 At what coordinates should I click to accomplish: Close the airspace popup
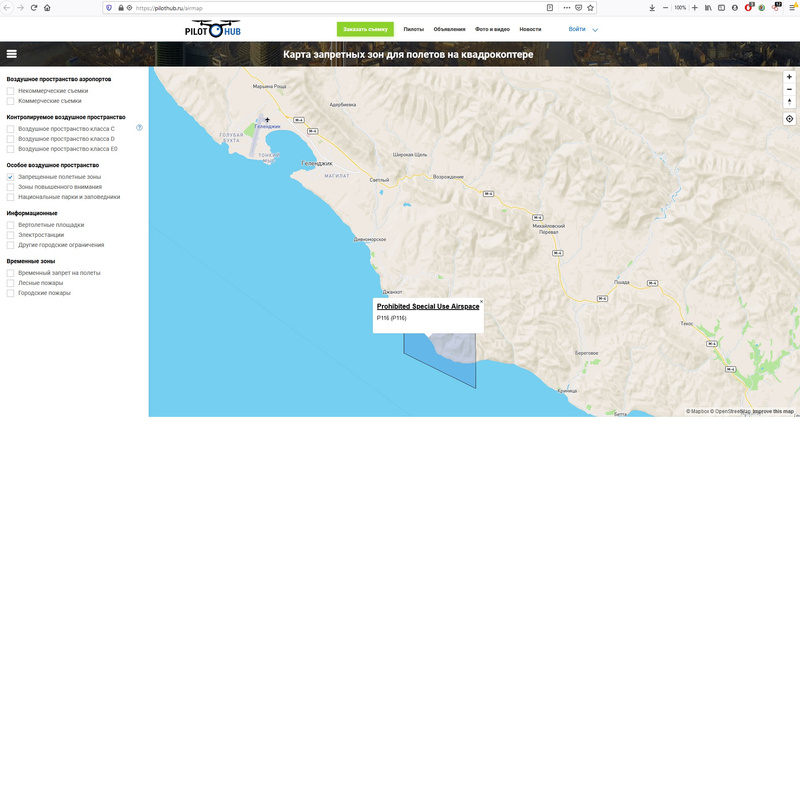click(x=481, y=301)
